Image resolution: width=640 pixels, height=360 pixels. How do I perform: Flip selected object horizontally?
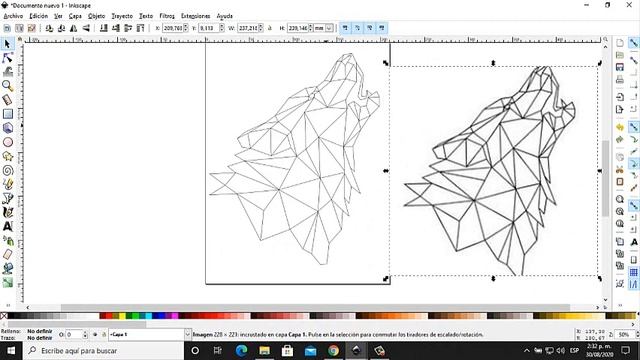coord(73,28)
